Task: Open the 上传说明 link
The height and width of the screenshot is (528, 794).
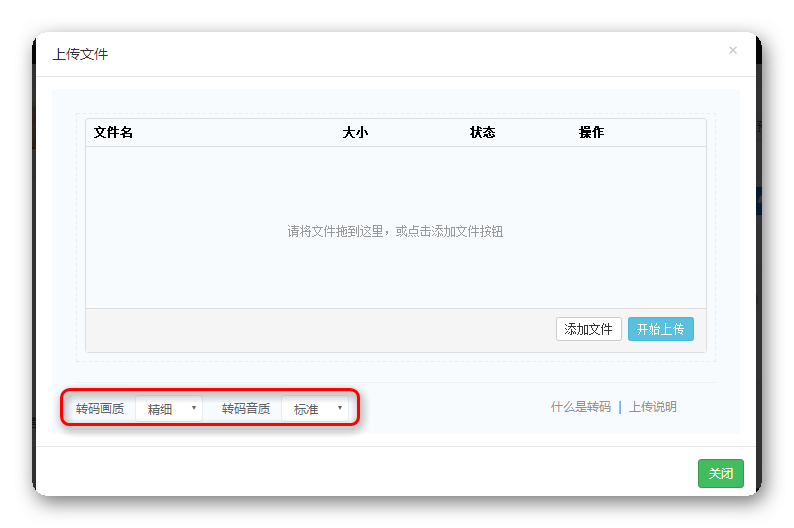Action: (653, 407)
